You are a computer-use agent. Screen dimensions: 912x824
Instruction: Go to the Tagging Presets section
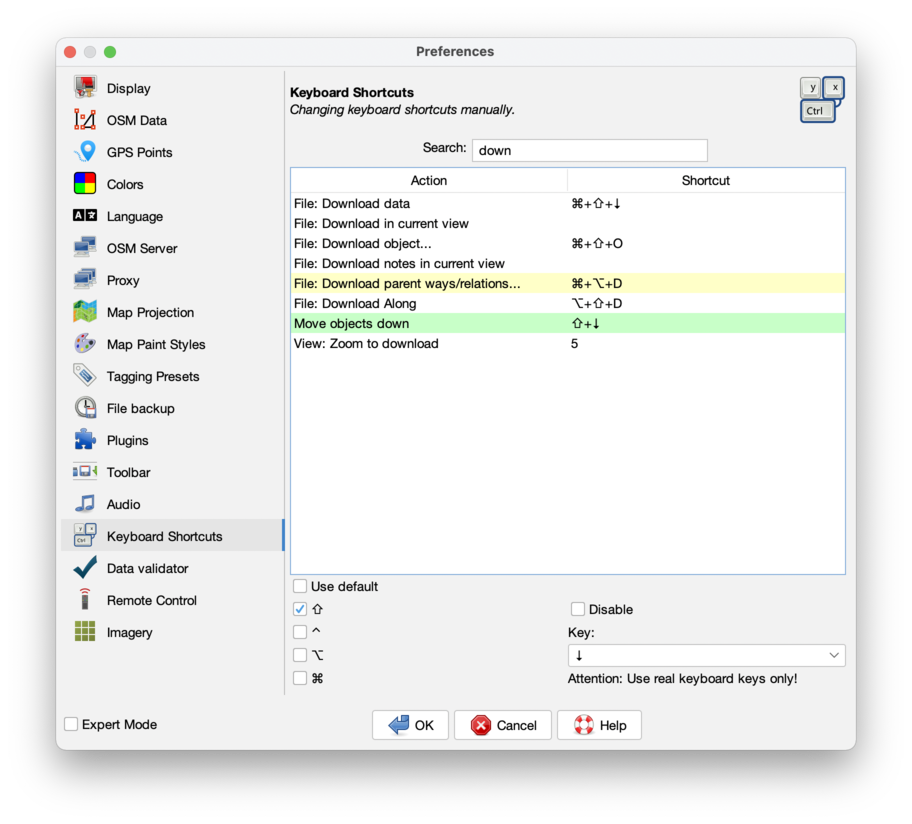pos(152,376)
